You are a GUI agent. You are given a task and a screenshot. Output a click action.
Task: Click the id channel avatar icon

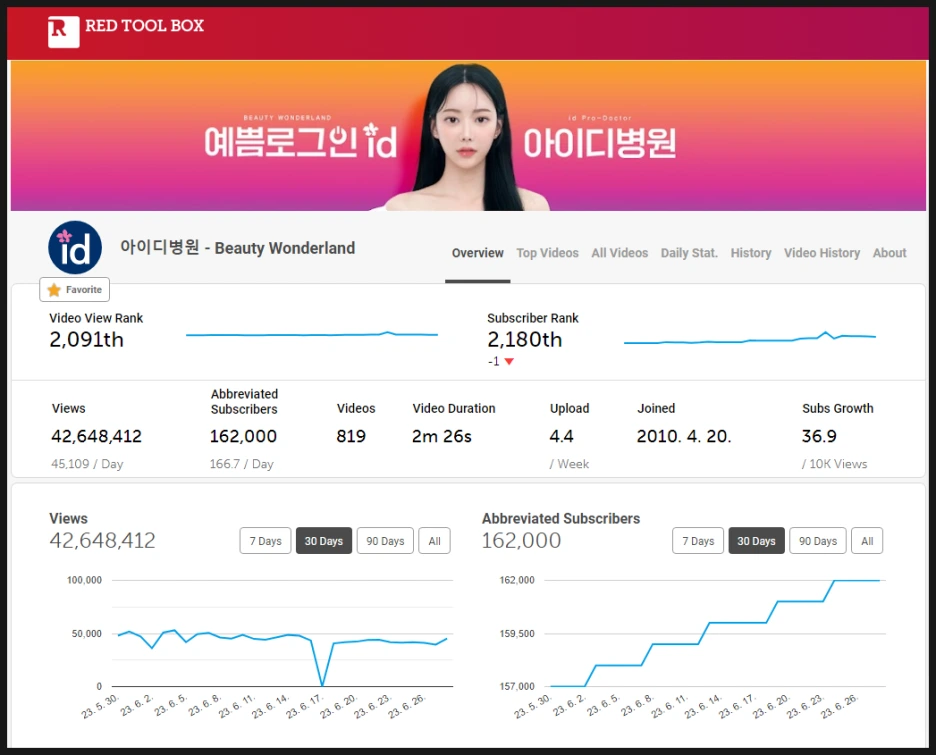click(75, 248)
